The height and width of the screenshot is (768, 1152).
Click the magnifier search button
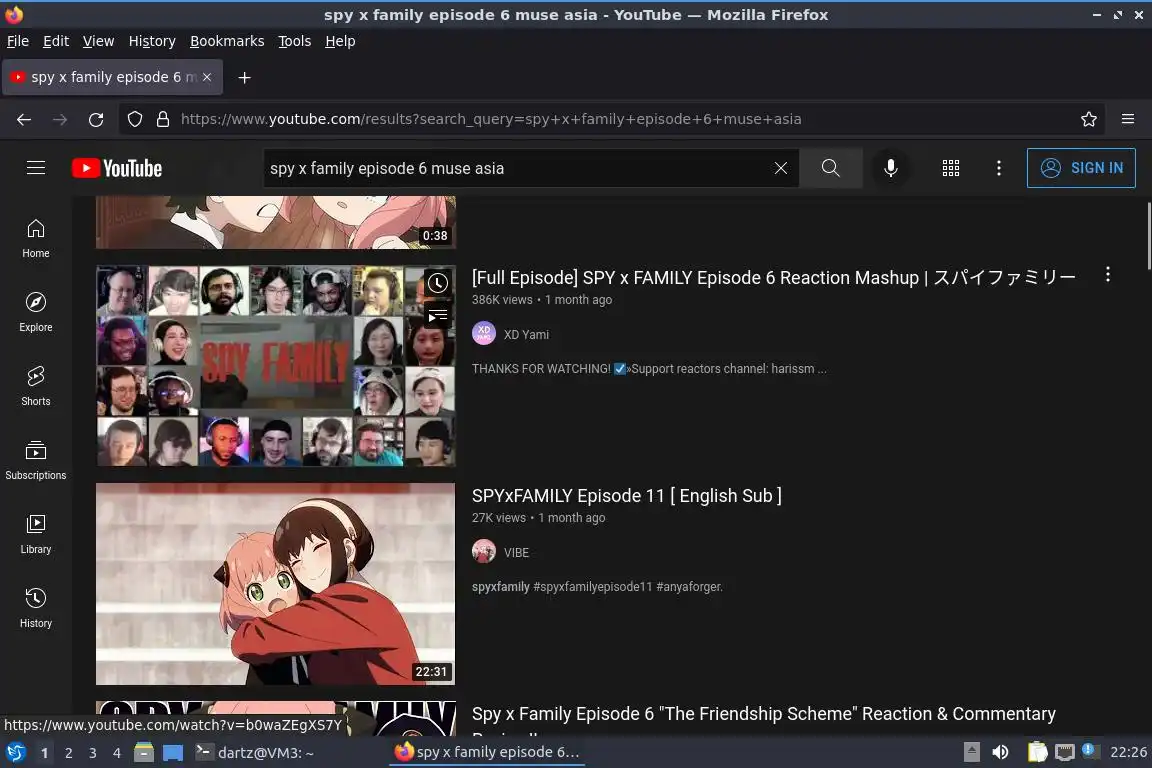pyautogui.click(x=830, y=168)
